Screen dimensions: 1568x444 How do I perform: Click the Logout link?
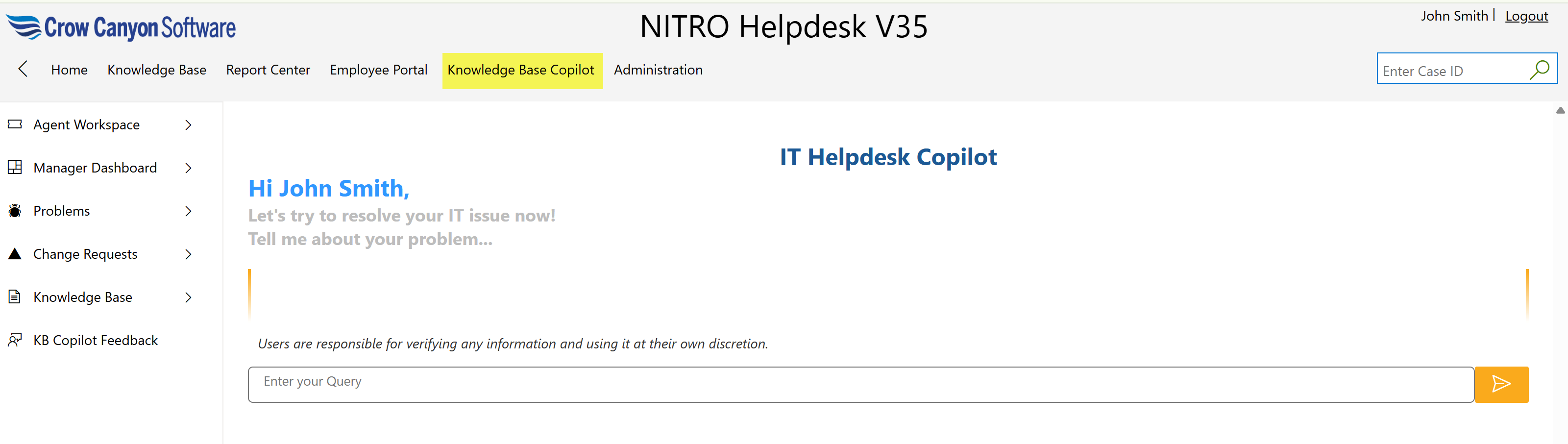pyautogui.click(x=1526, y=17)
